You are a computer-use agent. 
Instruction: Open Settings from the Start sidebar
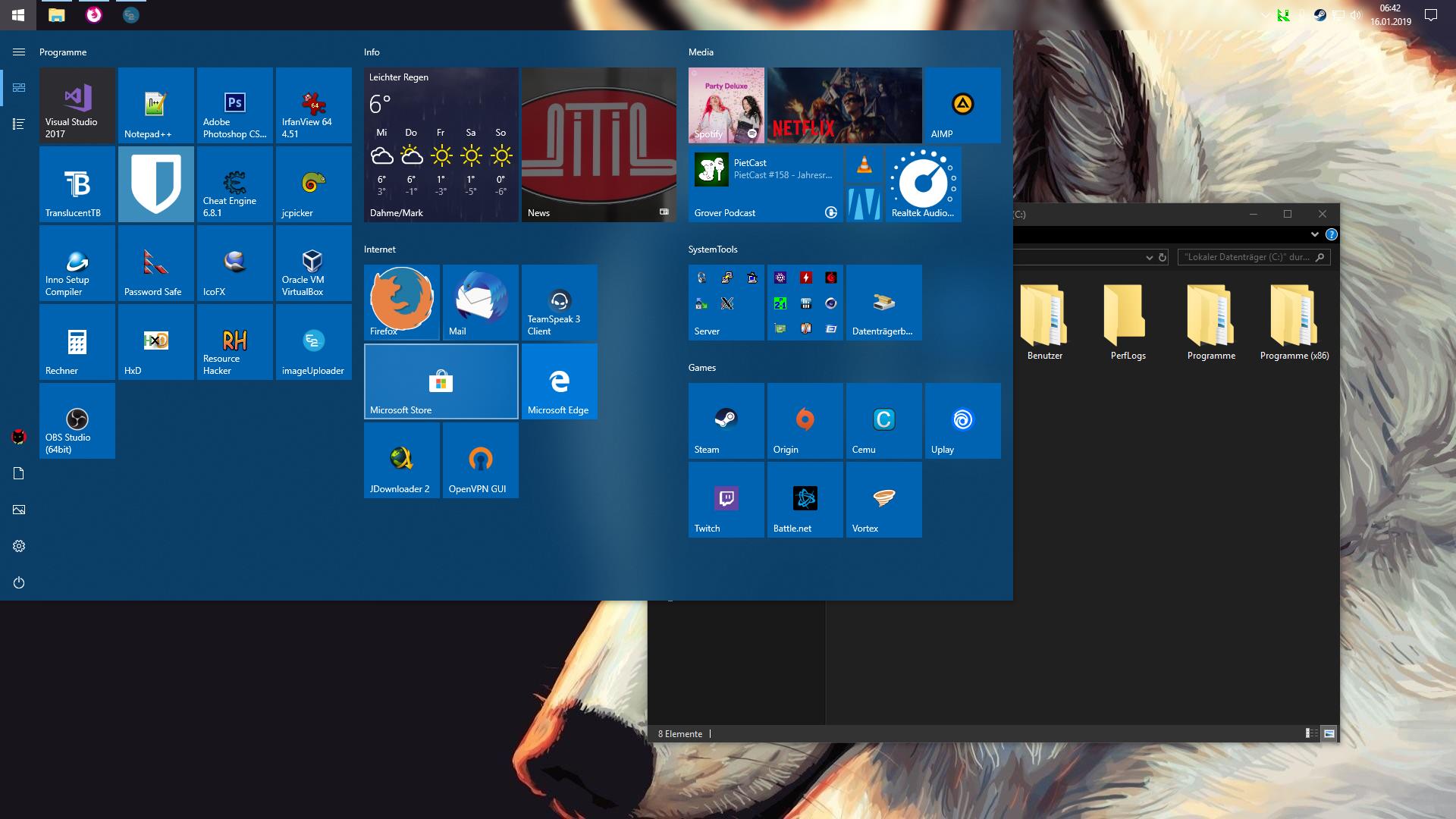pos(19,546)
